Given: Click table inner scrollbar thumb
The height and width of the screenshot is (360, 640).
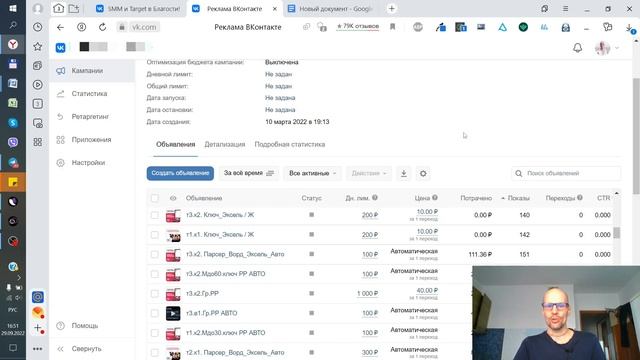Looking at the screenshot, I should pos(616,233).
